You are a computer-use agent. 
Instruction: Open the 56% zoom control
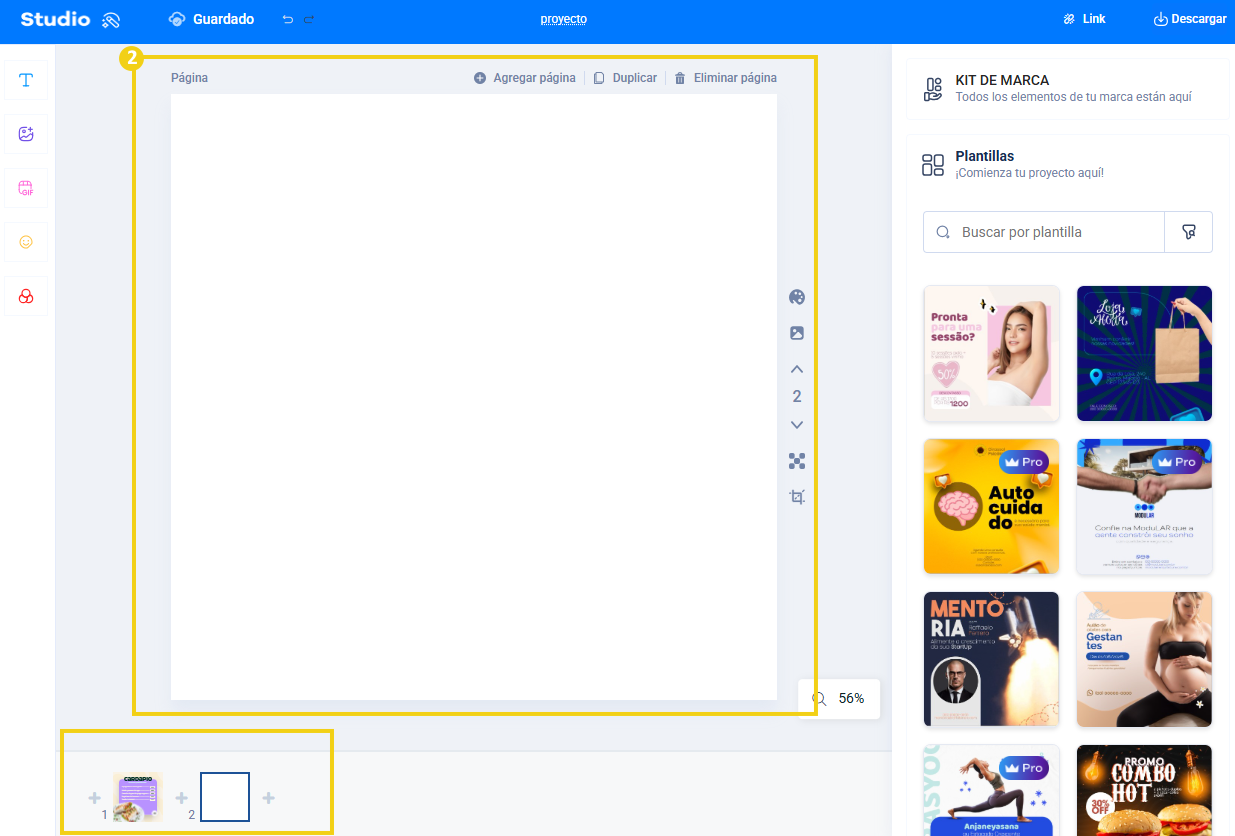pos(839,699)
